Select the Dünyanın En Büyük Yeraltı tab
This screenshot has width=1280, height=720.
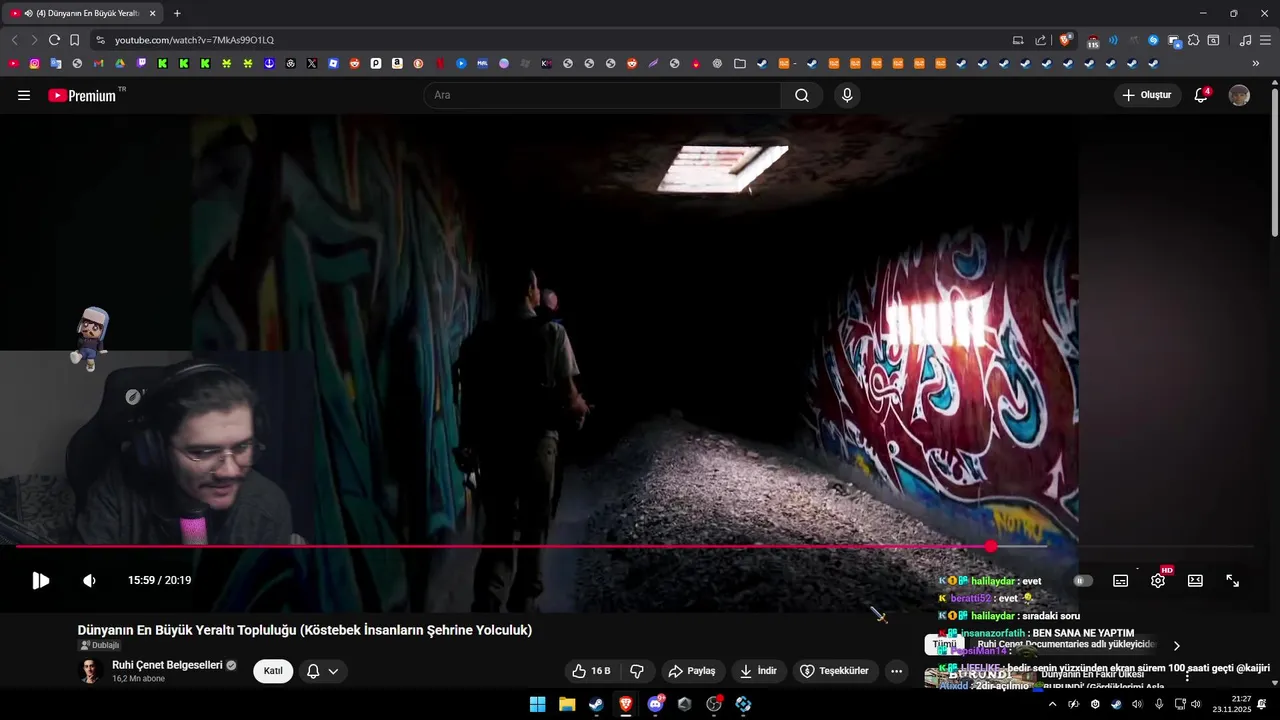click(x=82, y=13)
